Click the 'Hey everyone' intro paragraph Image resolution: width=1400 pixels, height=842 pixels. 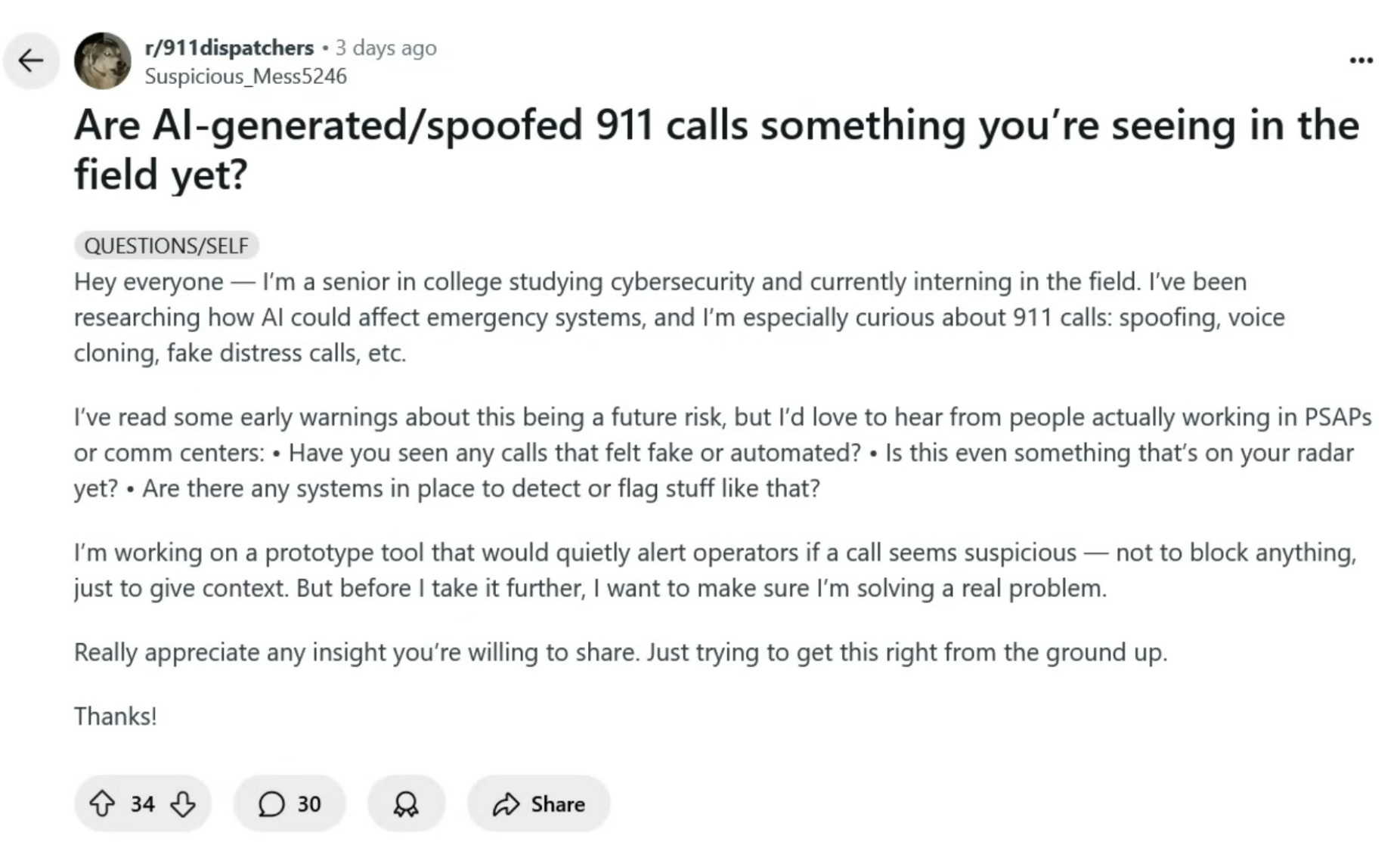[679, 317]
